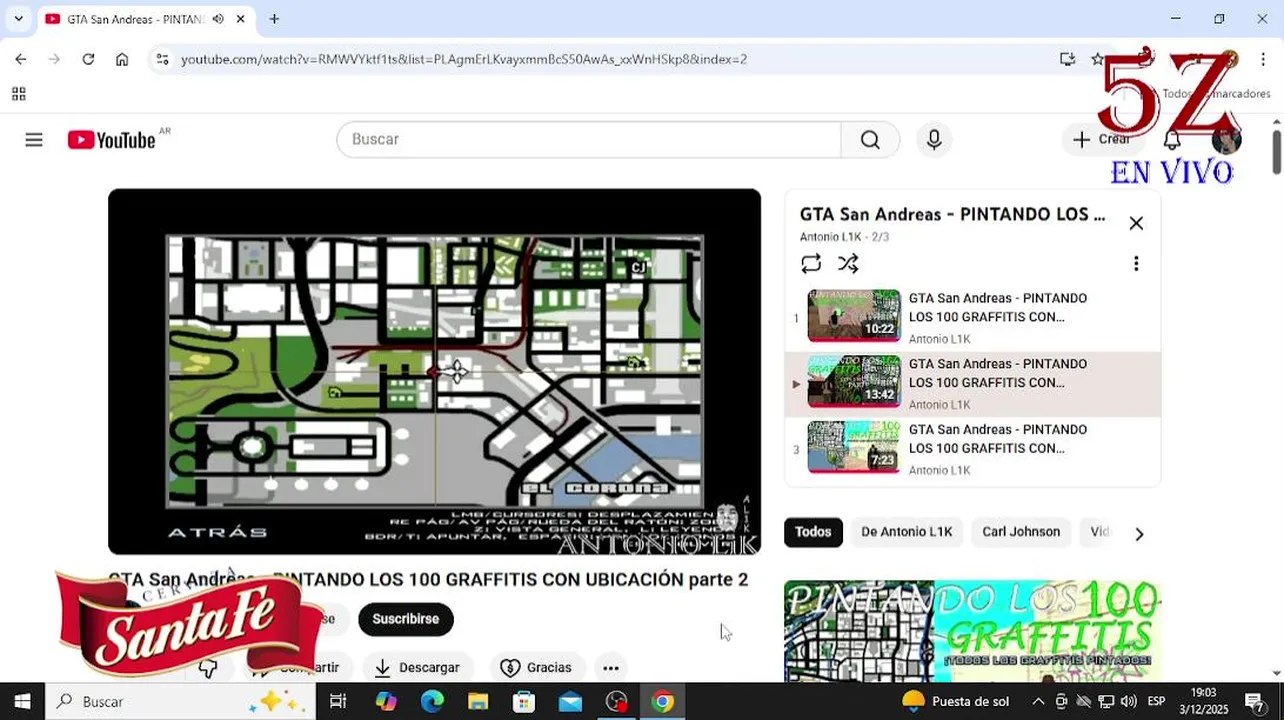Select playlist video 2 with 13:42 duration
This screenshot has height=720, width=1284.
[x=973, y=384]
